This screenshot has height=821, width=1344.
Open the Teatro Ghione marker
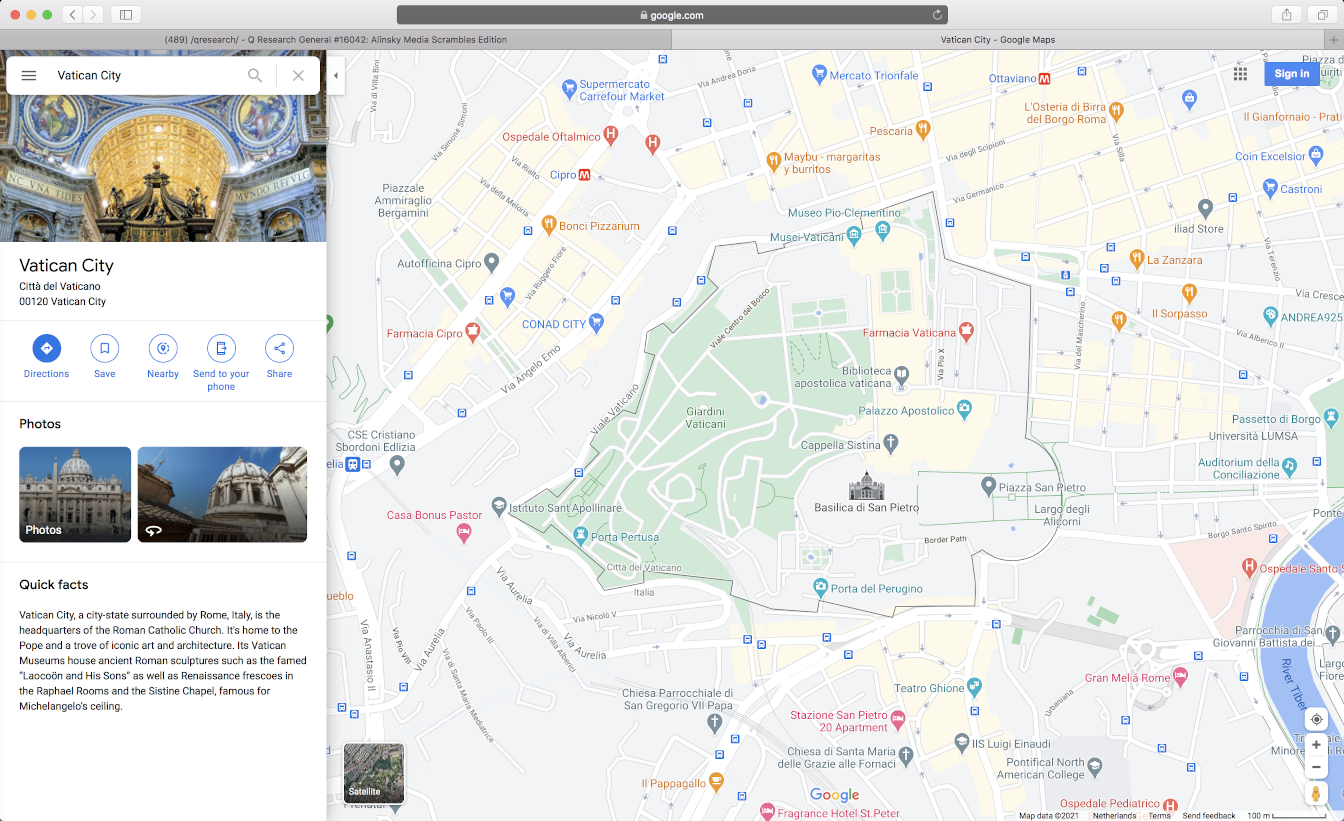[974, 687]
